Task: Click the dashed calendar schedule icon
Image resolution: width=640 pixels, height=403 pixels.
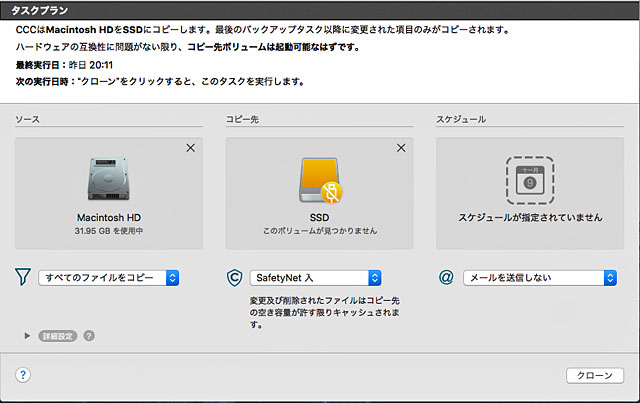Action: (530, 180)
